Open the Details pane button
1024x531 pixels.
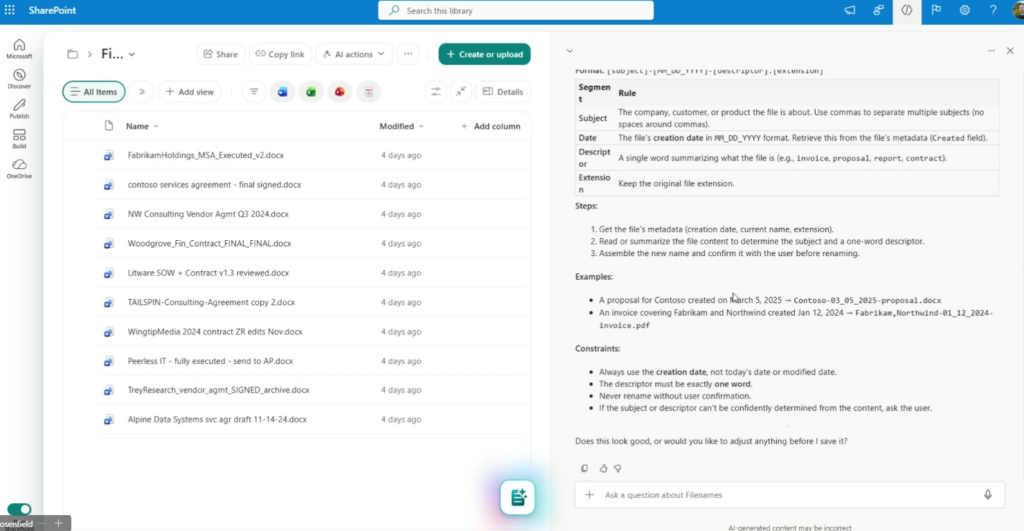503,92
